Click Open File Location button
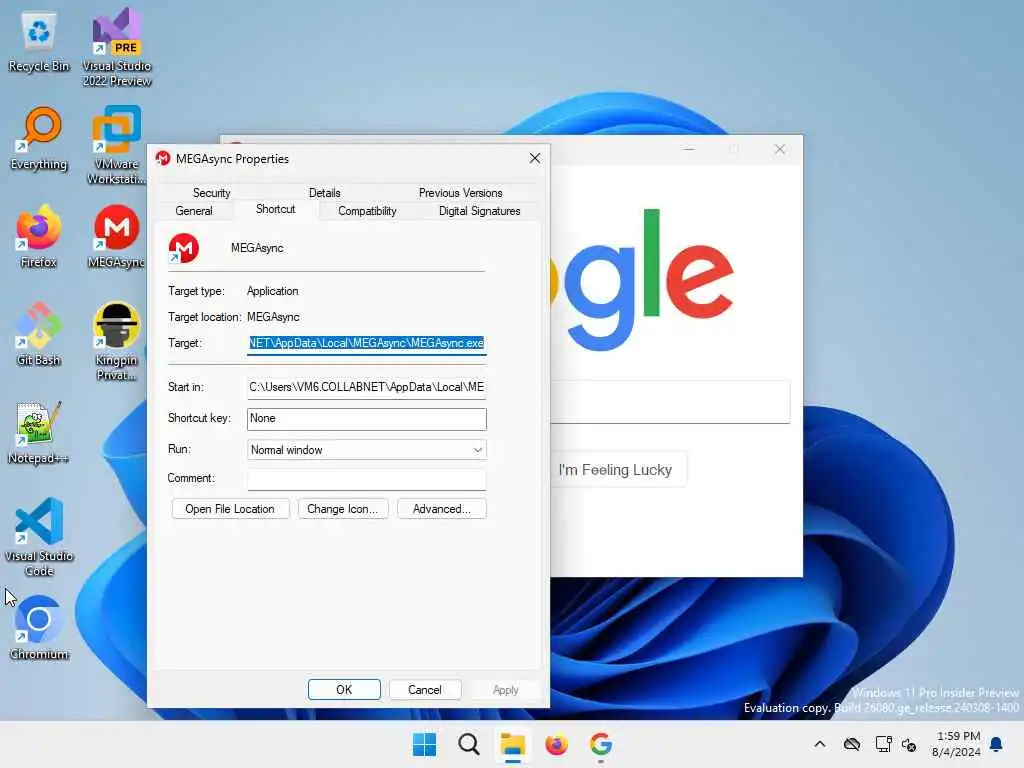Viewport: 1024px width, 768px height. (x=230, y=509)
